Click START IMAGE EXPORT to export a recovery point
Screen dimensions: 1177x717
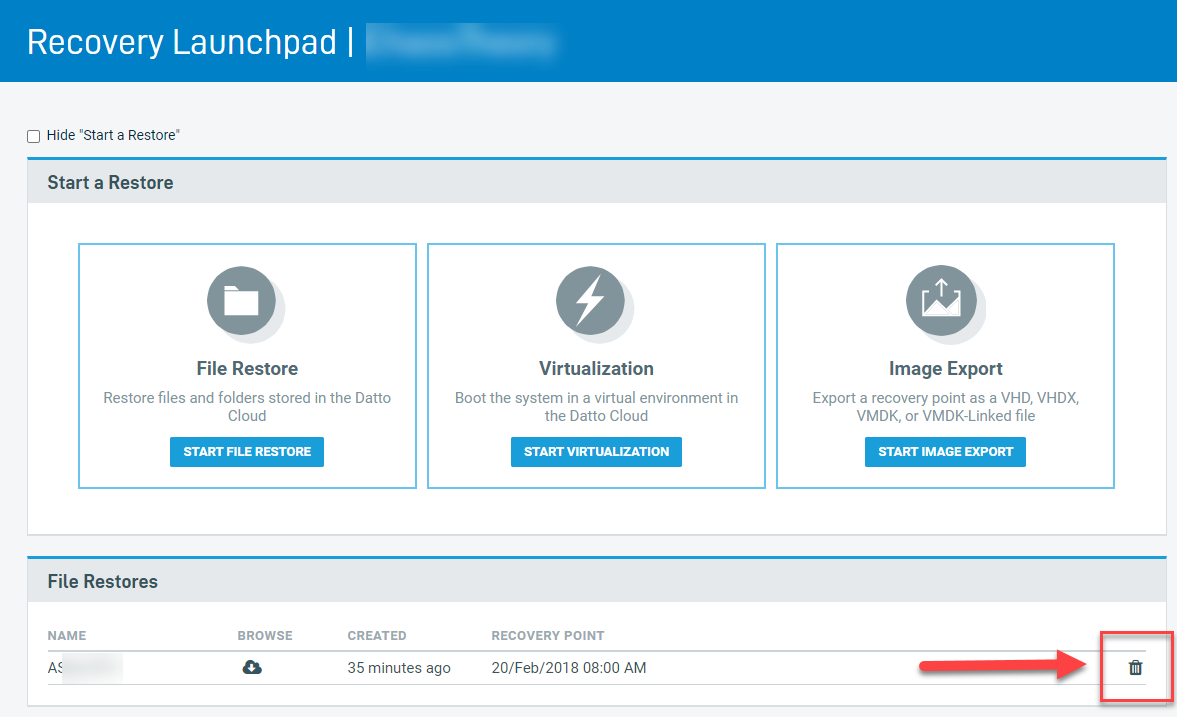[x=944, y=451]
